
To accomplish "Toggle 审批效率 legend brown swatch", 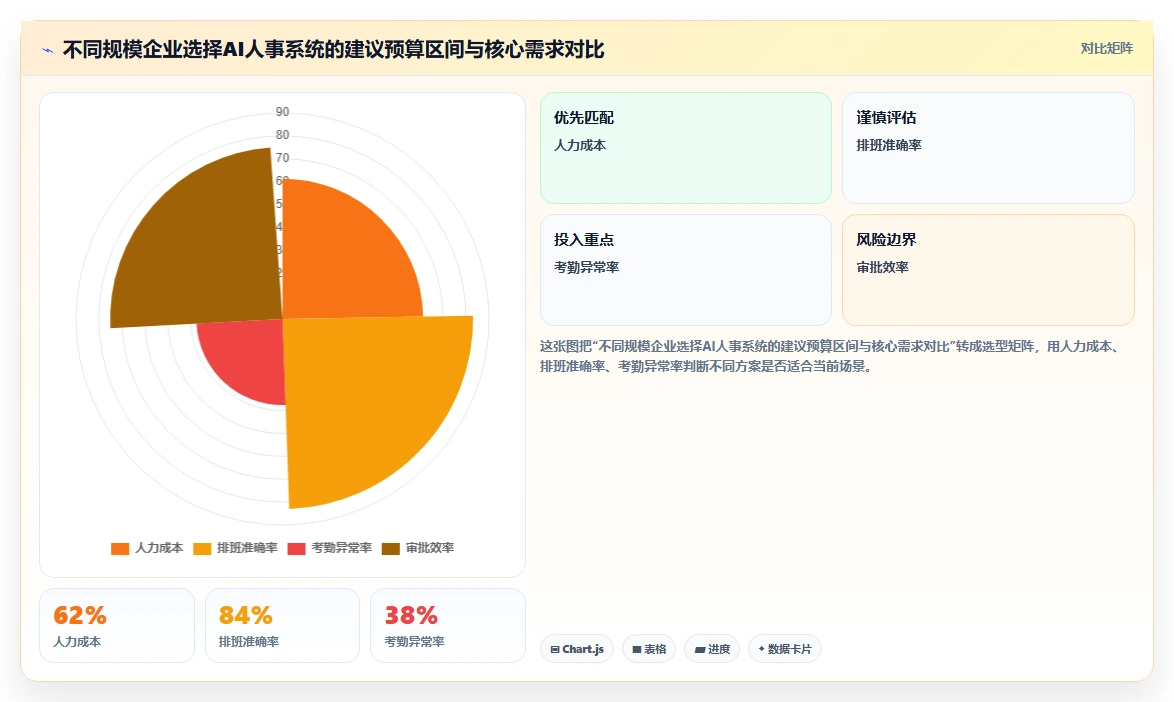I will 391,549.
